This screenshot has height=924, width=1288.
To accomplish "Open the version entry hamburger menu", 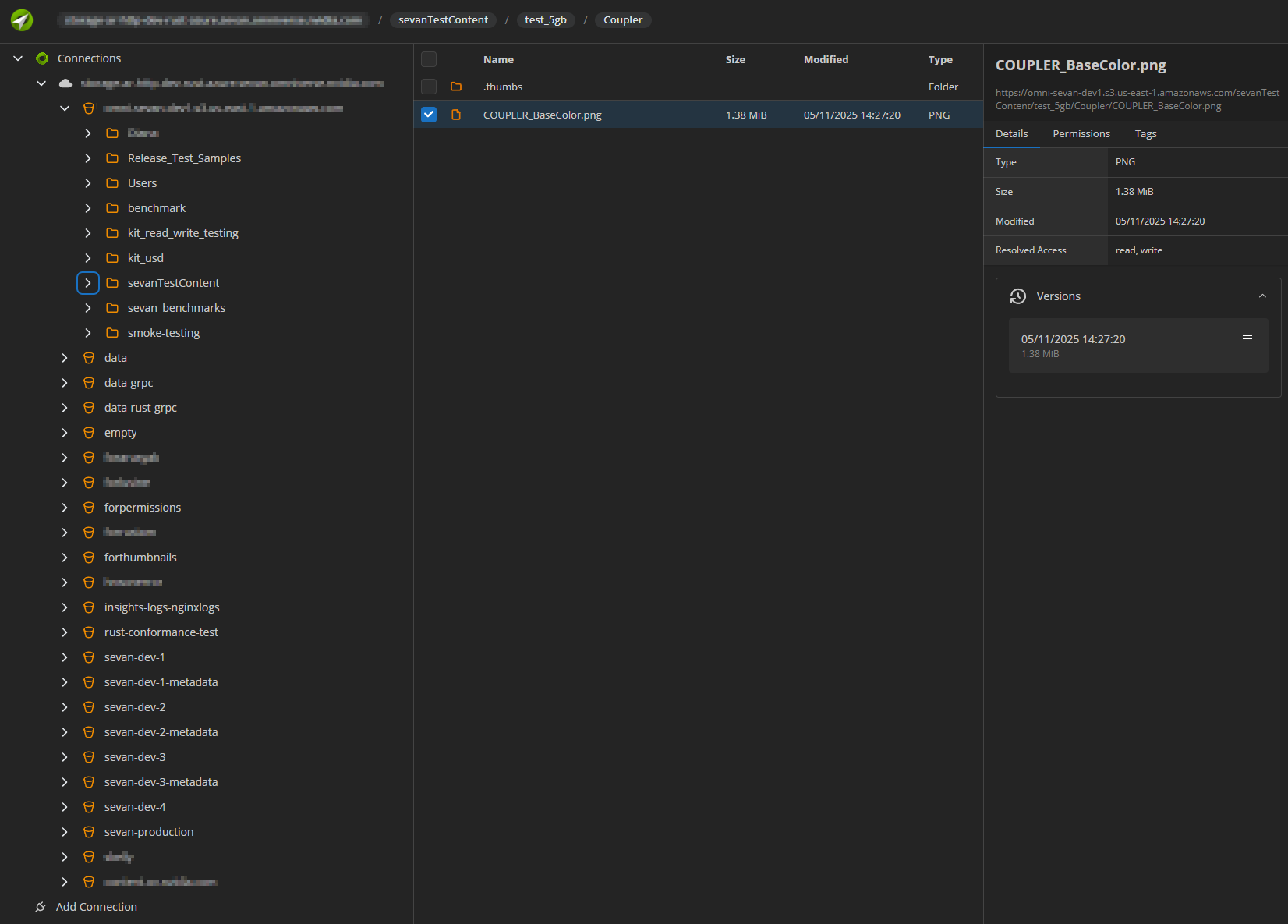I will point(1247,339).
